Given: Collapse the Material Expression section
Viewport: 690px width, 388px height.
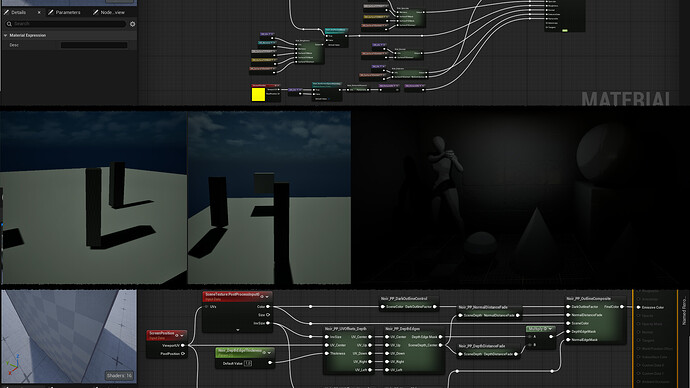Looking at the screenshot, I should [x=5, y=35].
